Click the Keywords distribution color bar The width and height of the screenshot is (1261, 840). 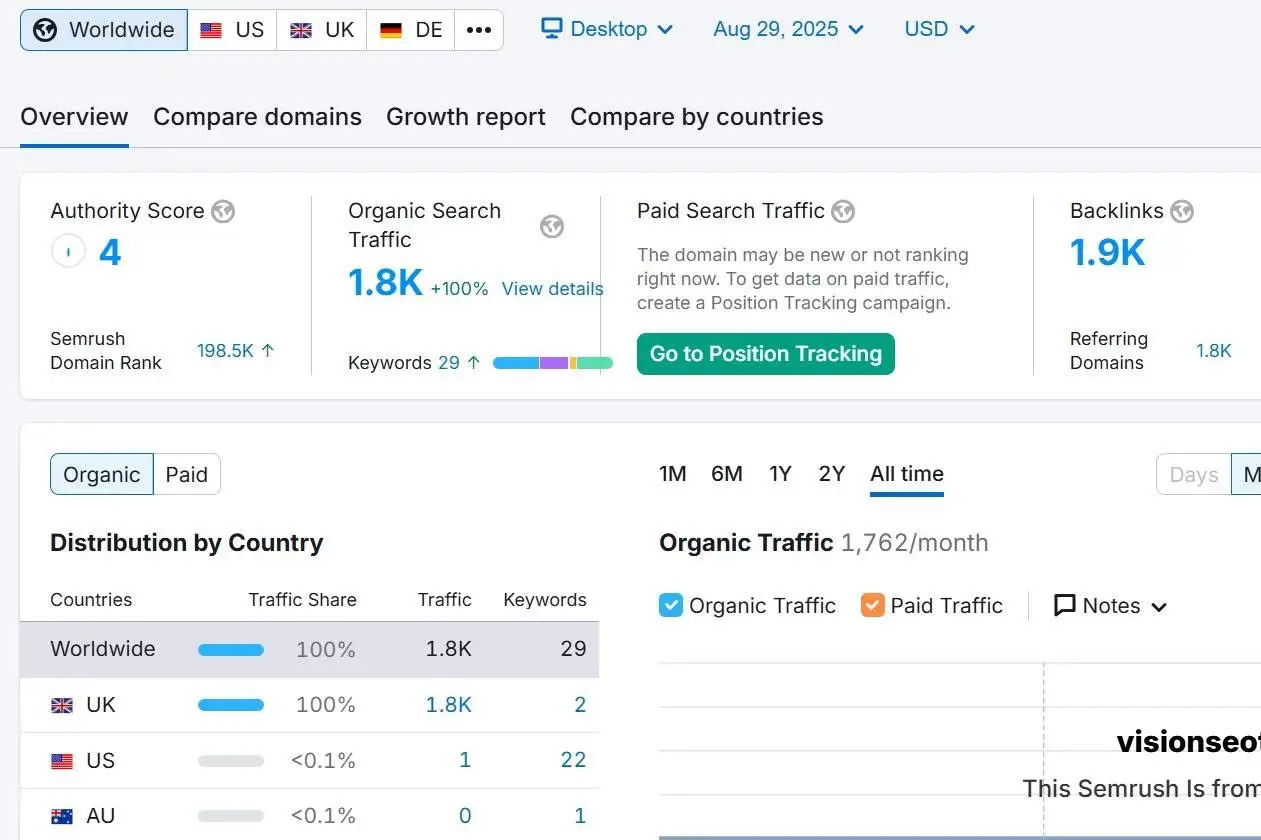(554, 363)
